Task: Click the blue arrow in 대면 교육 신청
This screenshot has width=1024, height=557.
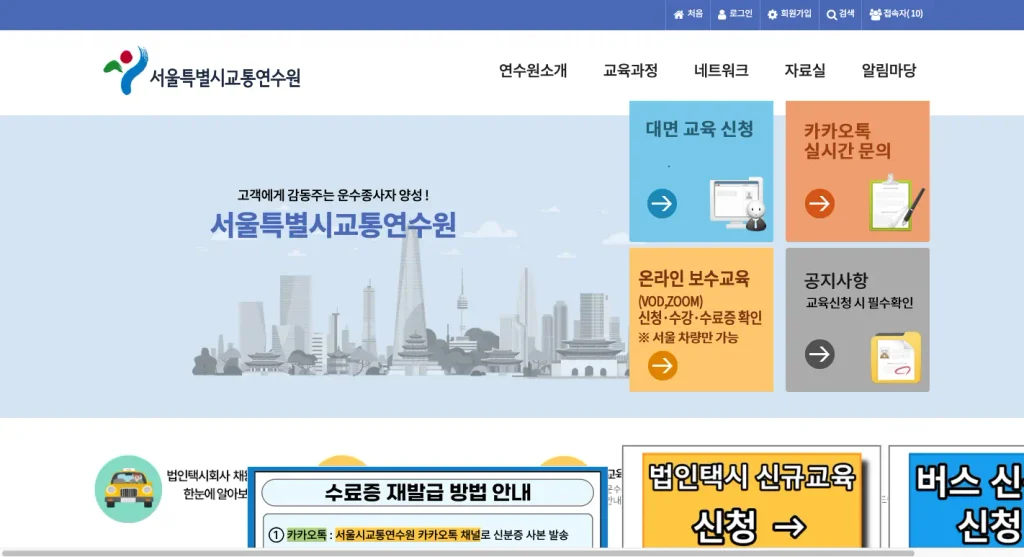Action: point(662,203)
